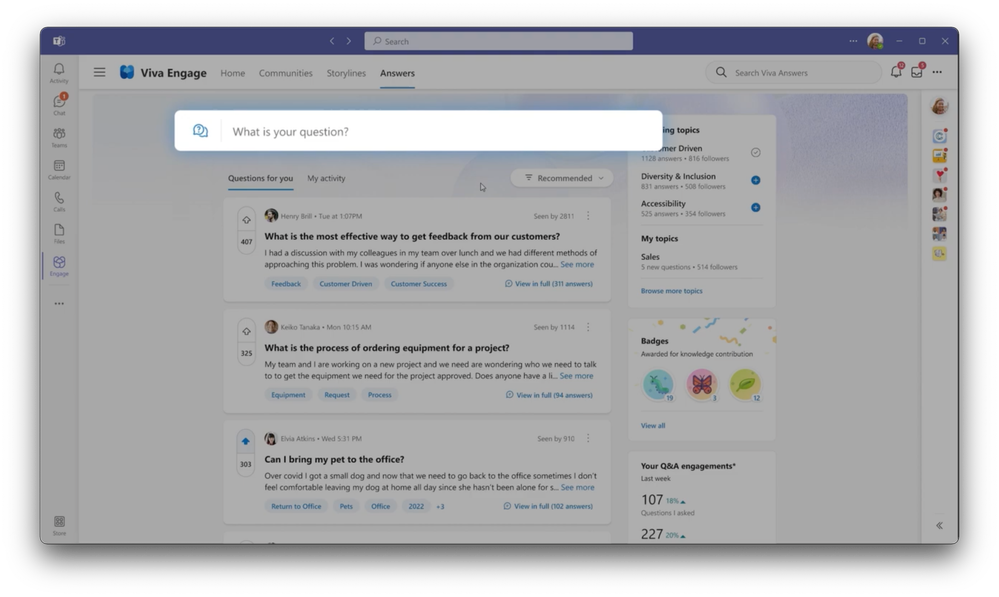Open Henry Brill's profile picture
This screenshot has height=597, width=999.
(x=271, y=216)
